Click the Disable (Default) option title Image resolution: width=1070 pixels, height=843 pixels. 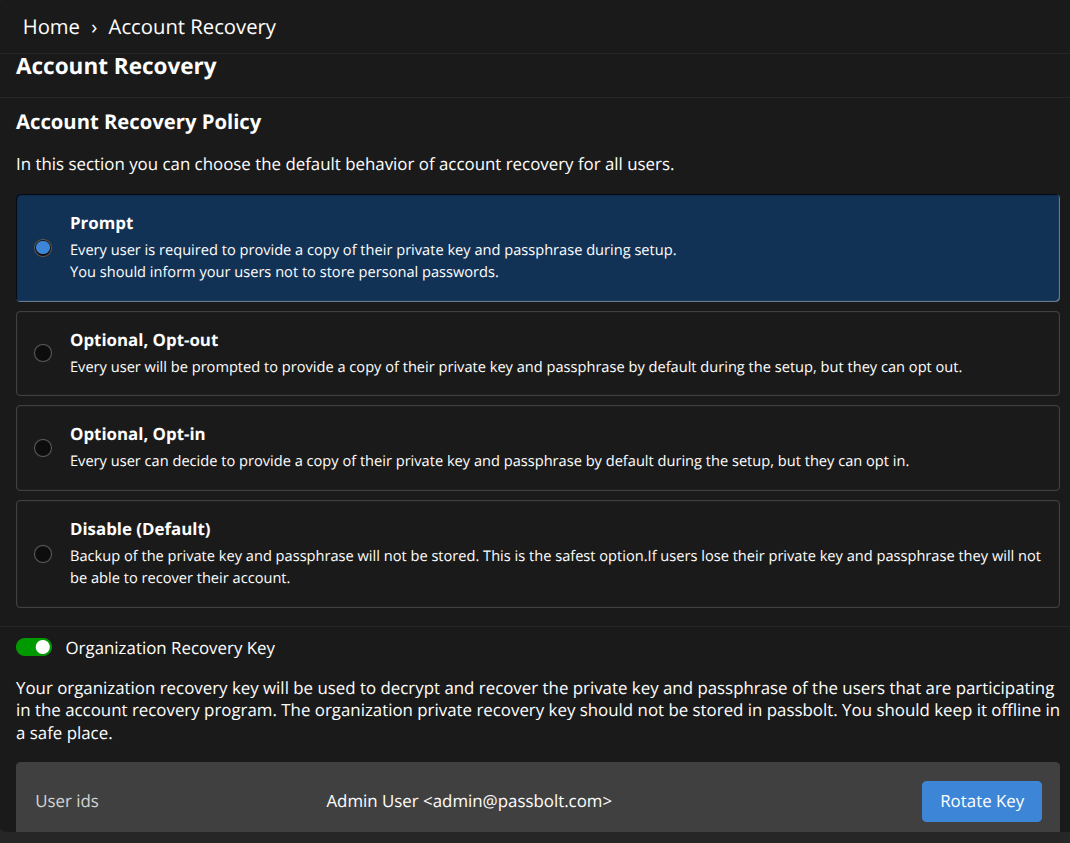tap(140, 529)
